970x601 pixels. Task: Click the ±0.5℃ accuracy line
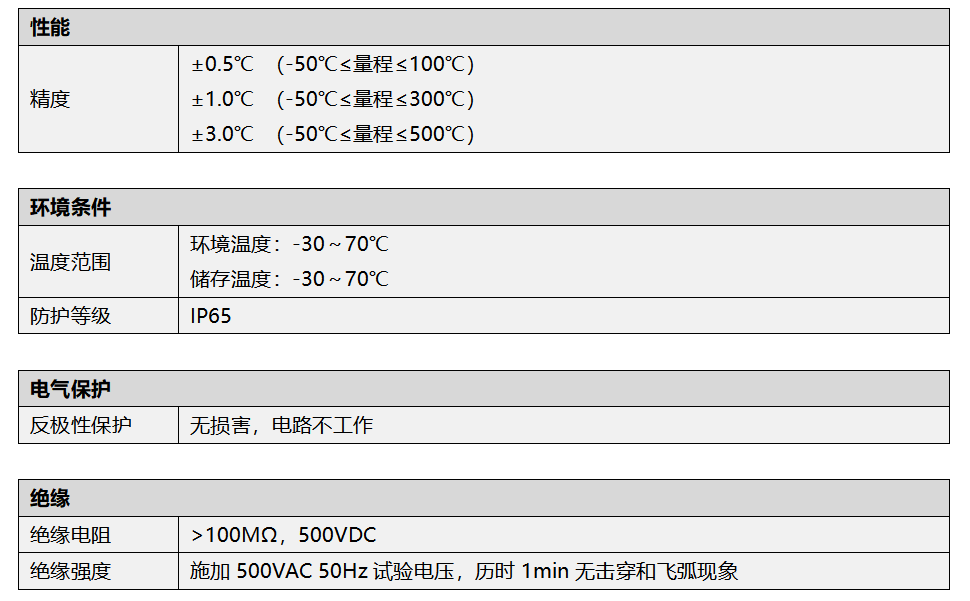pyautogui.click(x=332, y=64)
